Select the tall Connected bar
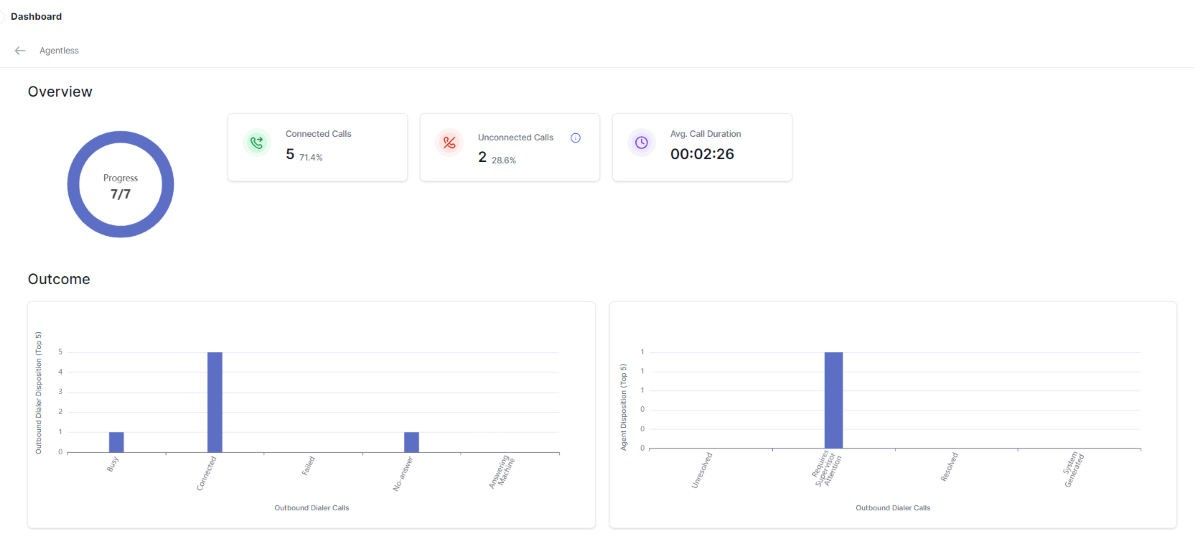 [x=214, y=402]
